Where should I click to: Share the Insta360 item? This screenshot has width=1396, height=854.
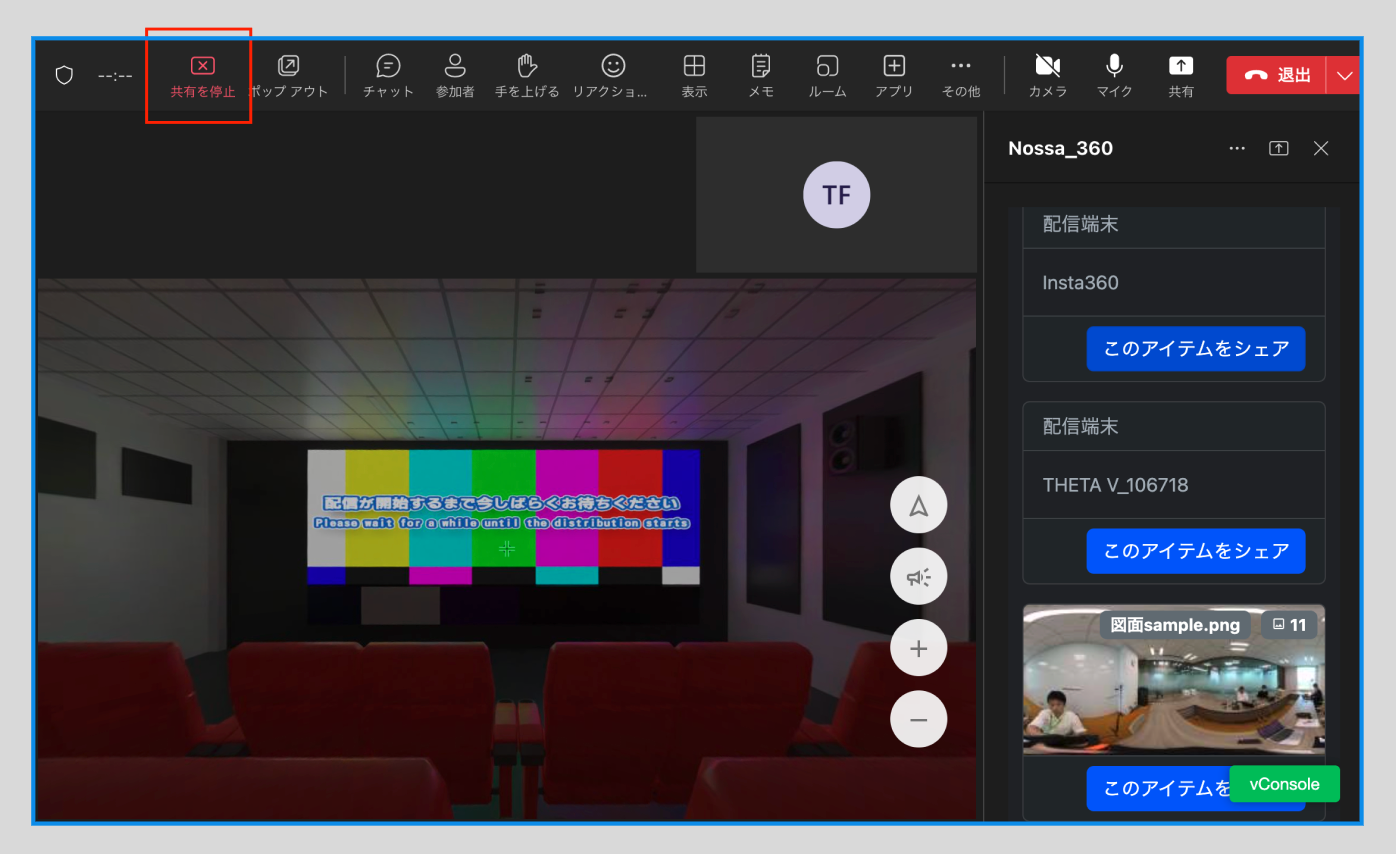pyautogui.click(x=1195, y=349)
